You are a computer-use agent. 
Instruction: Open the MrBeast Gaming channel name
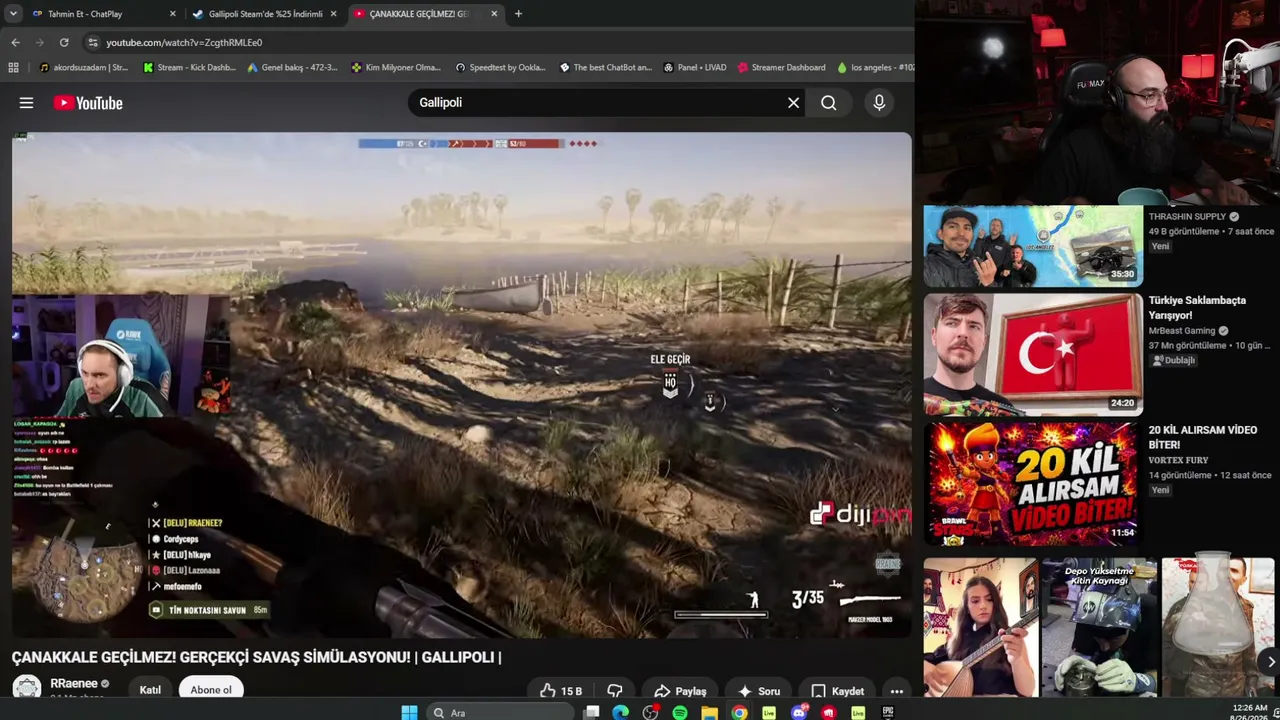point(1182,331)
